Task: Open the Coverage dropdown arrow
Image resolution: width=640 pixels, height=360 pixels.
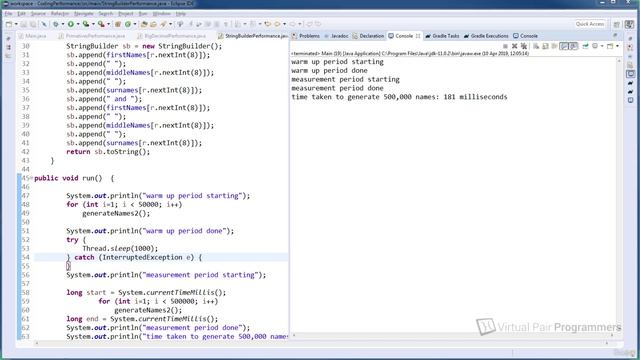Action: click(x=93, y=24)
